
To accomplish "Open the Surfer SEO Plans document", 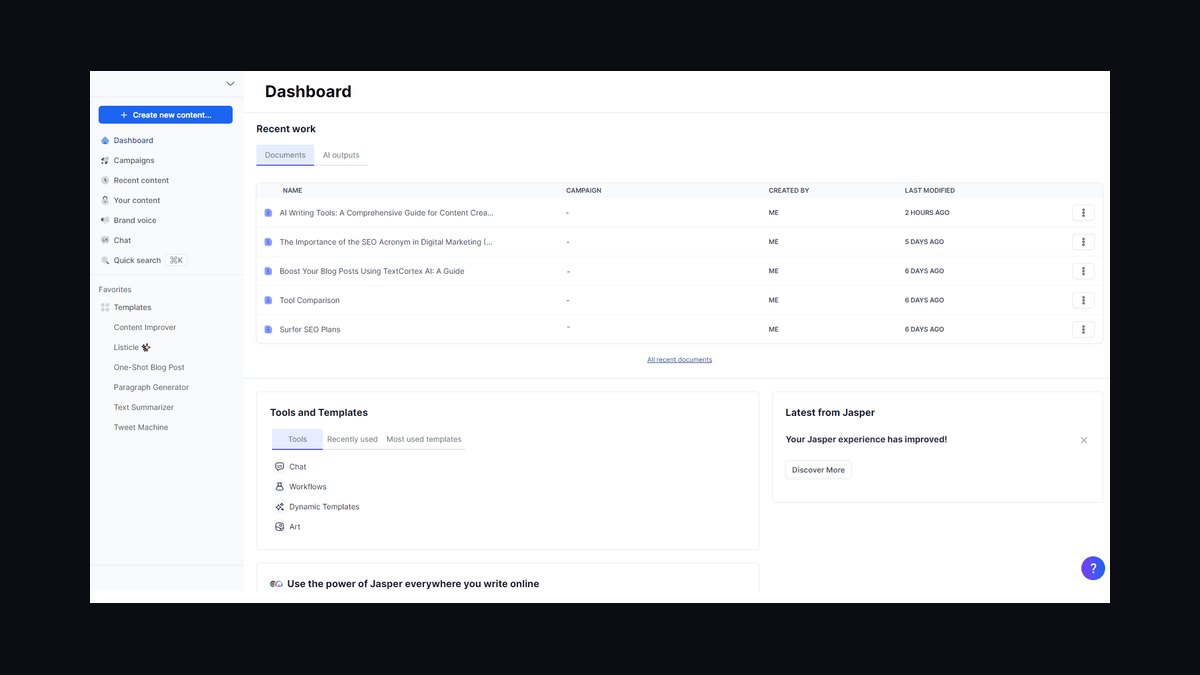I will click(310, 329).
